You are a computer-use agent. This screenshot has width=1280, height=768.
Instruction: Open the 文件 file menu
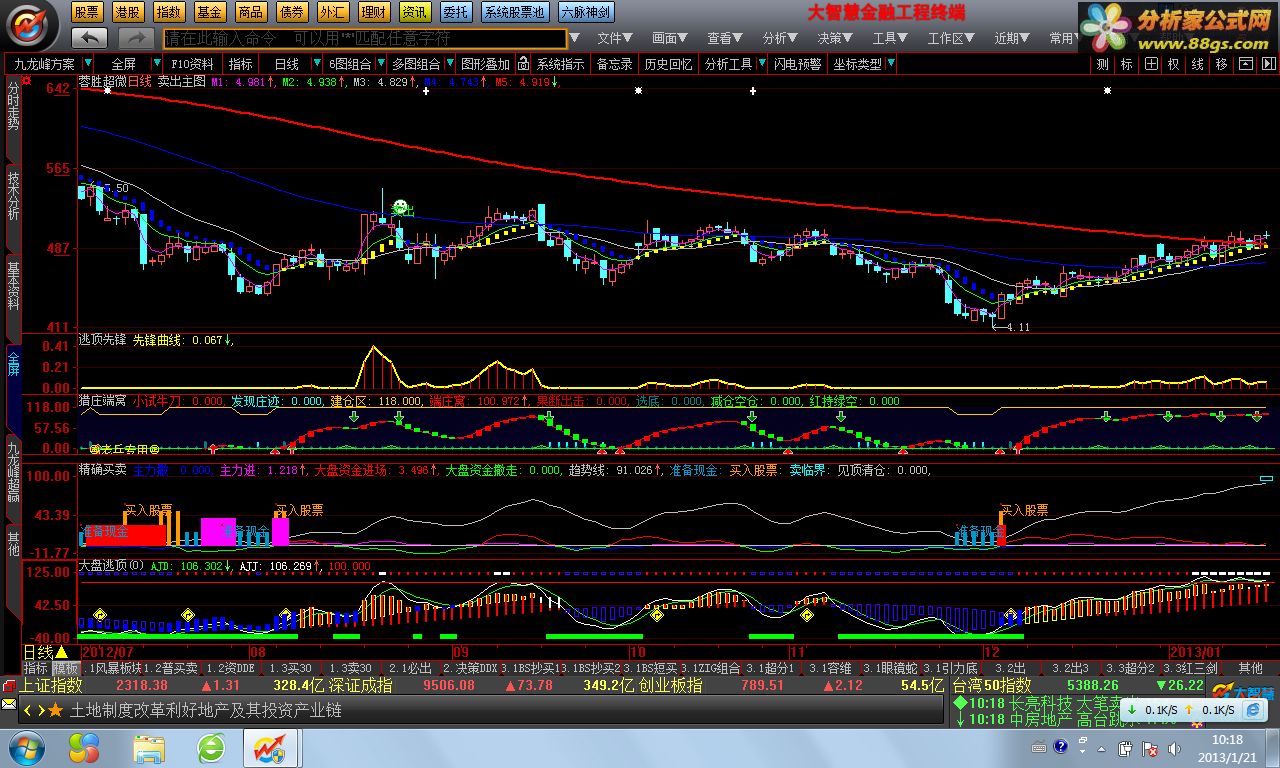point(616,38)
